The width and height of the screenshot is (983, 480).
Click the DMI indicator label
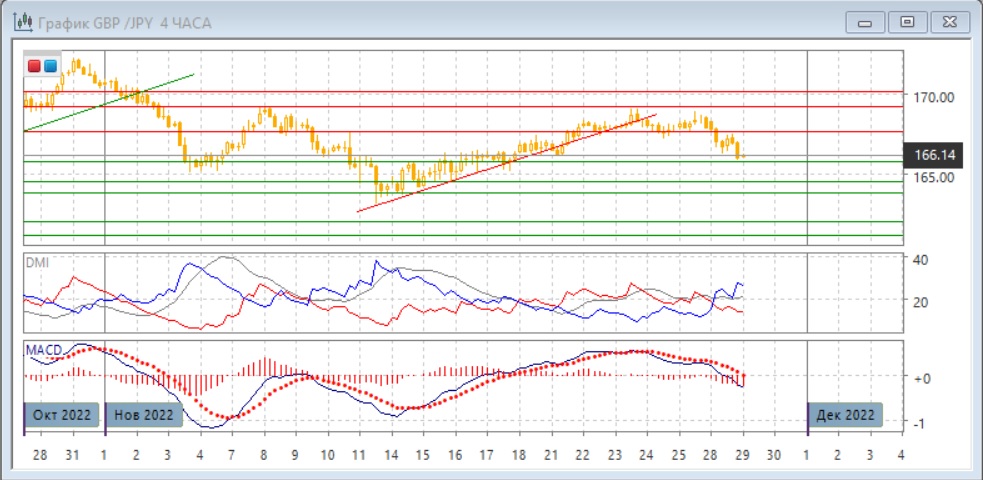pyautogui.click(x=38, y=262)
